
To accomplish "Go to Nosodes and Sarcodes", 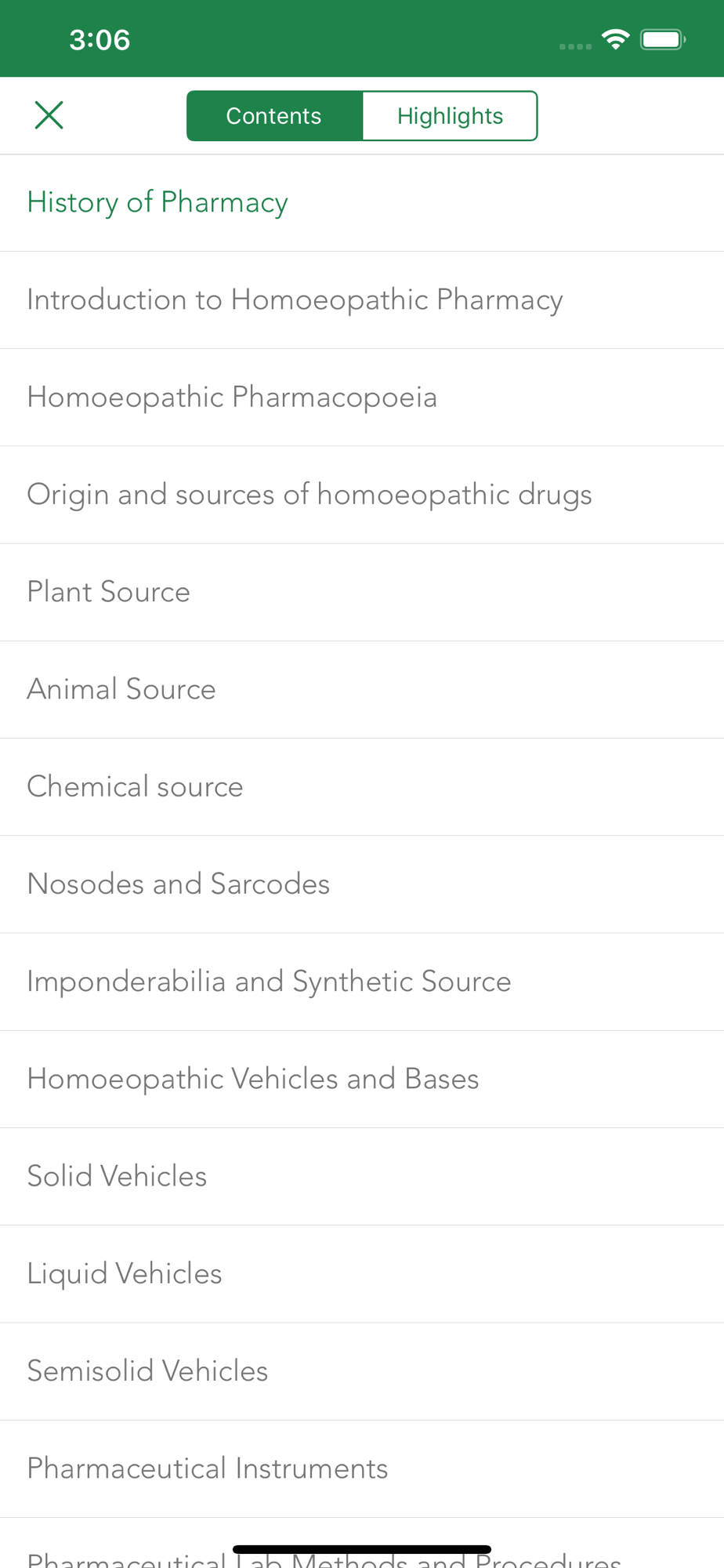I will coord(179,884).
